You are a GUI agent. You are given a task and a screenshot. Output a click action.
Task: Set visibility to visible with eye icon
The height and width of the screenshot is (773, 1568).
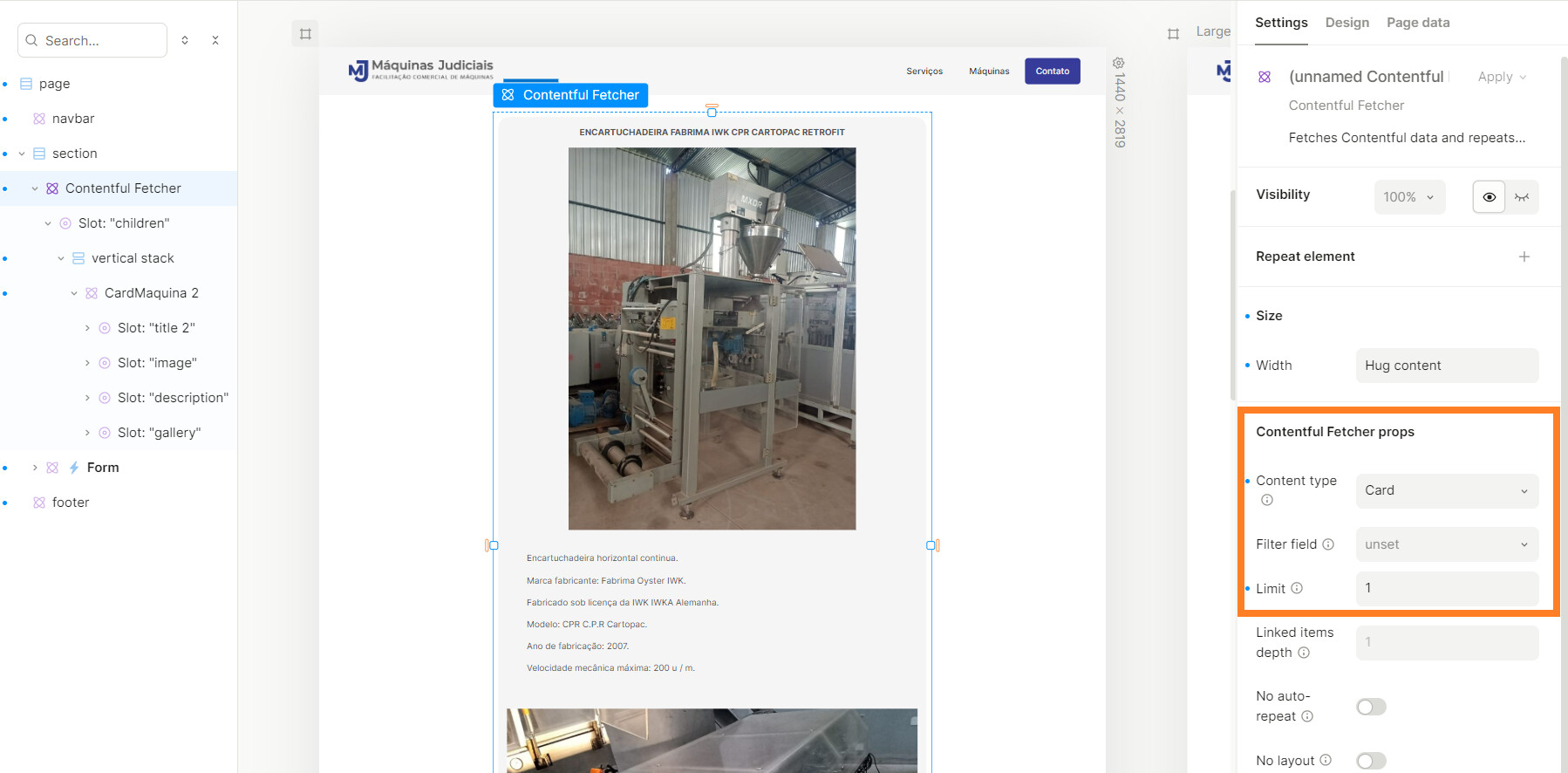(1489, 197)
